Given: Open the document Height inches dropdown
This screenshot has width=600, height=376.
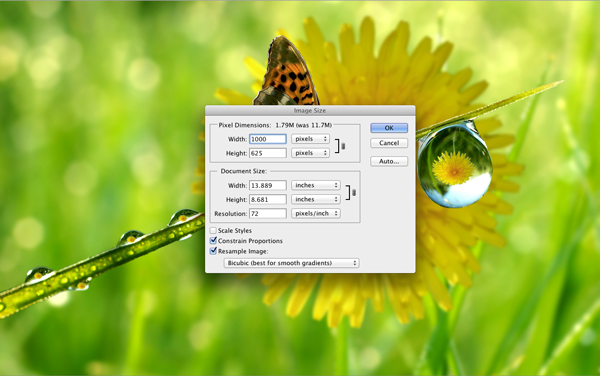Looking at the screenshot, I should (x=316, y=199).
